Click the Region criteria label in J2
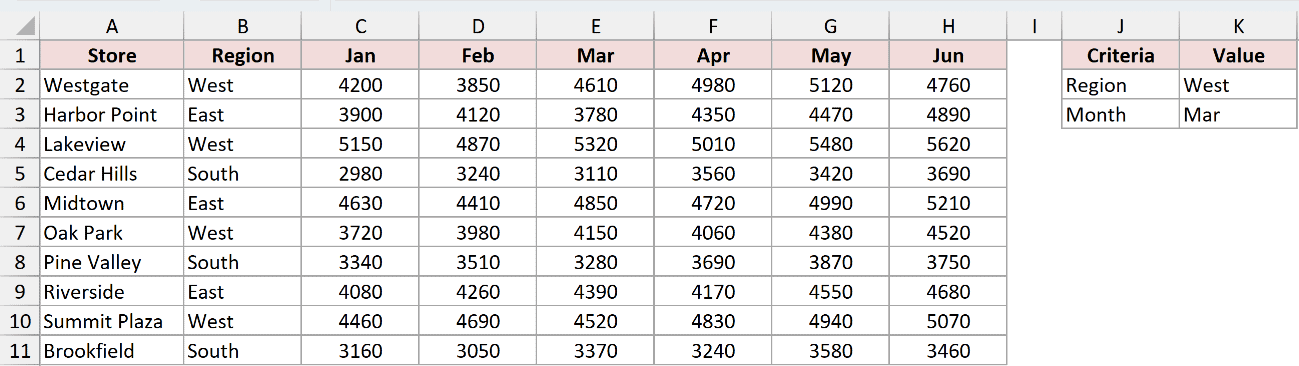The height and width of the screenshot is (366, 1299). [1121, 85]
